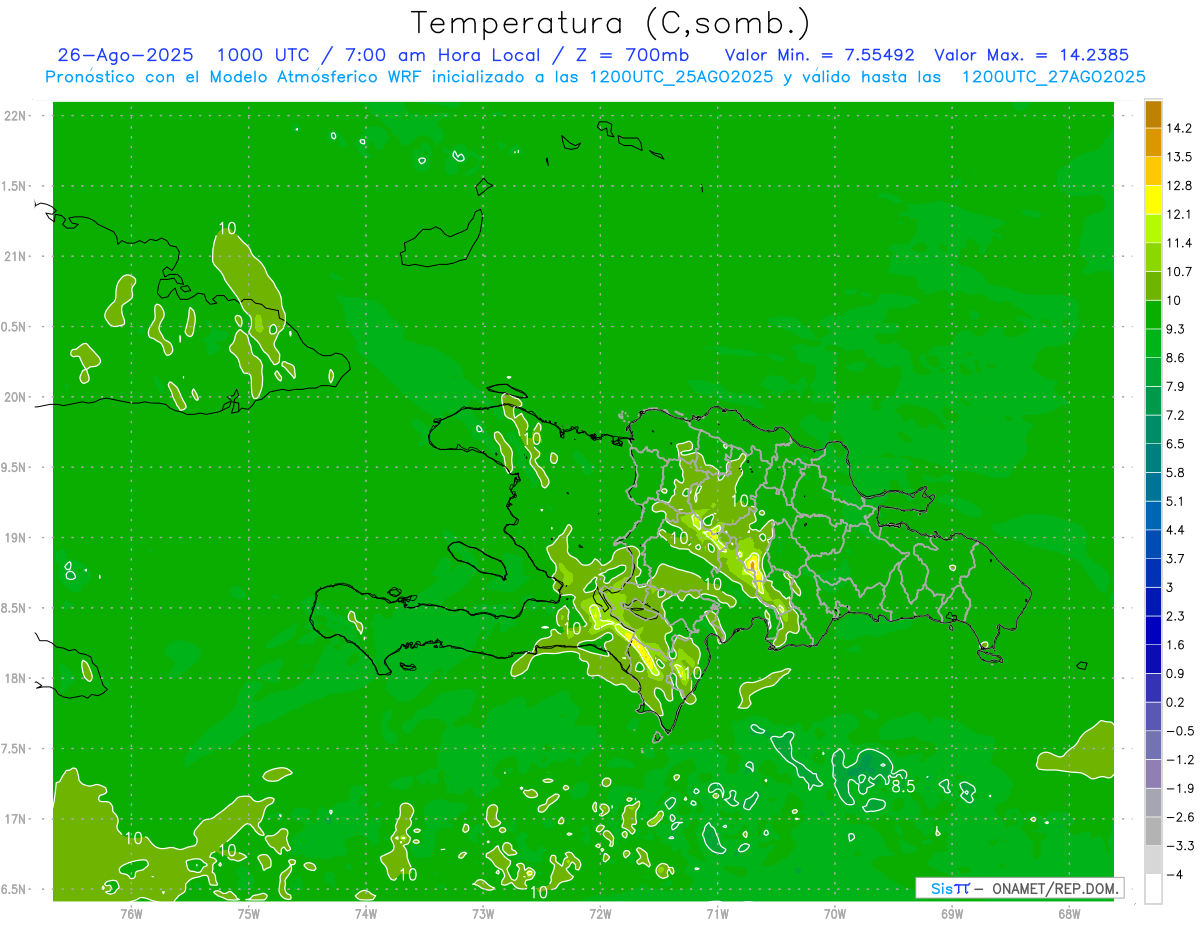Click the '7.5N' latitude axis label
The width and height of the screenshot is (1200, 927).
click(x=15, y=749)
